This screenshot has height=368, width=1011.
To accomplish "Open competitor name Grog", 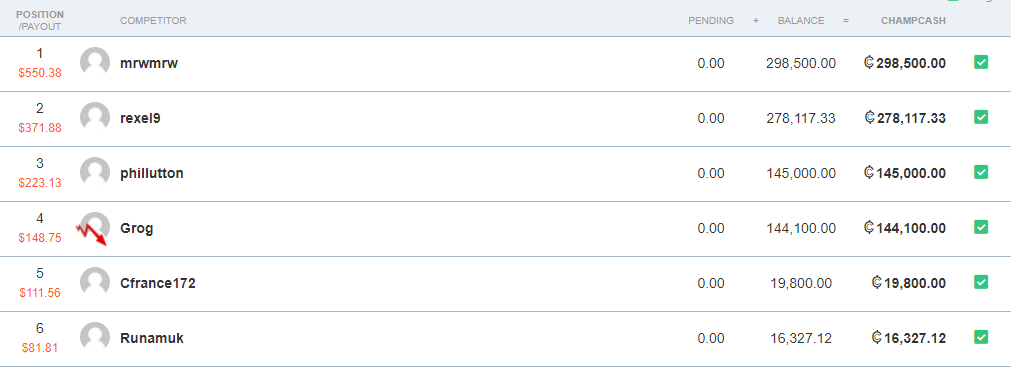I will tap(137, 229).
